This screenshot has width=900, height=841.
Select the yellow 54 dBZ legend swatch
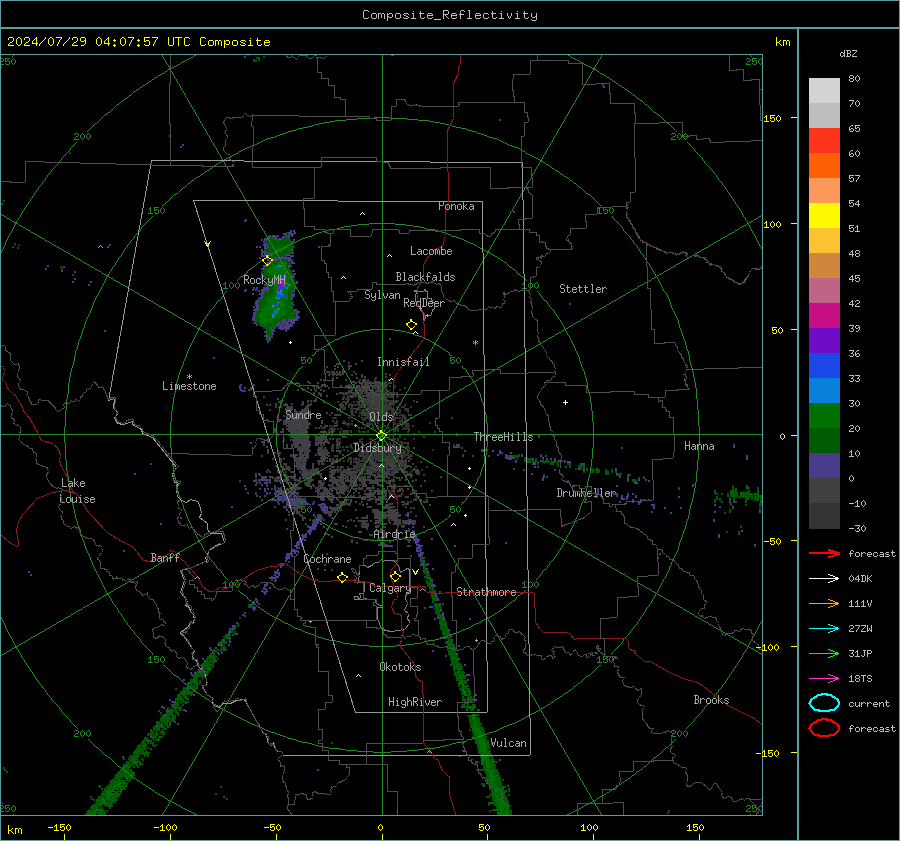824,216
